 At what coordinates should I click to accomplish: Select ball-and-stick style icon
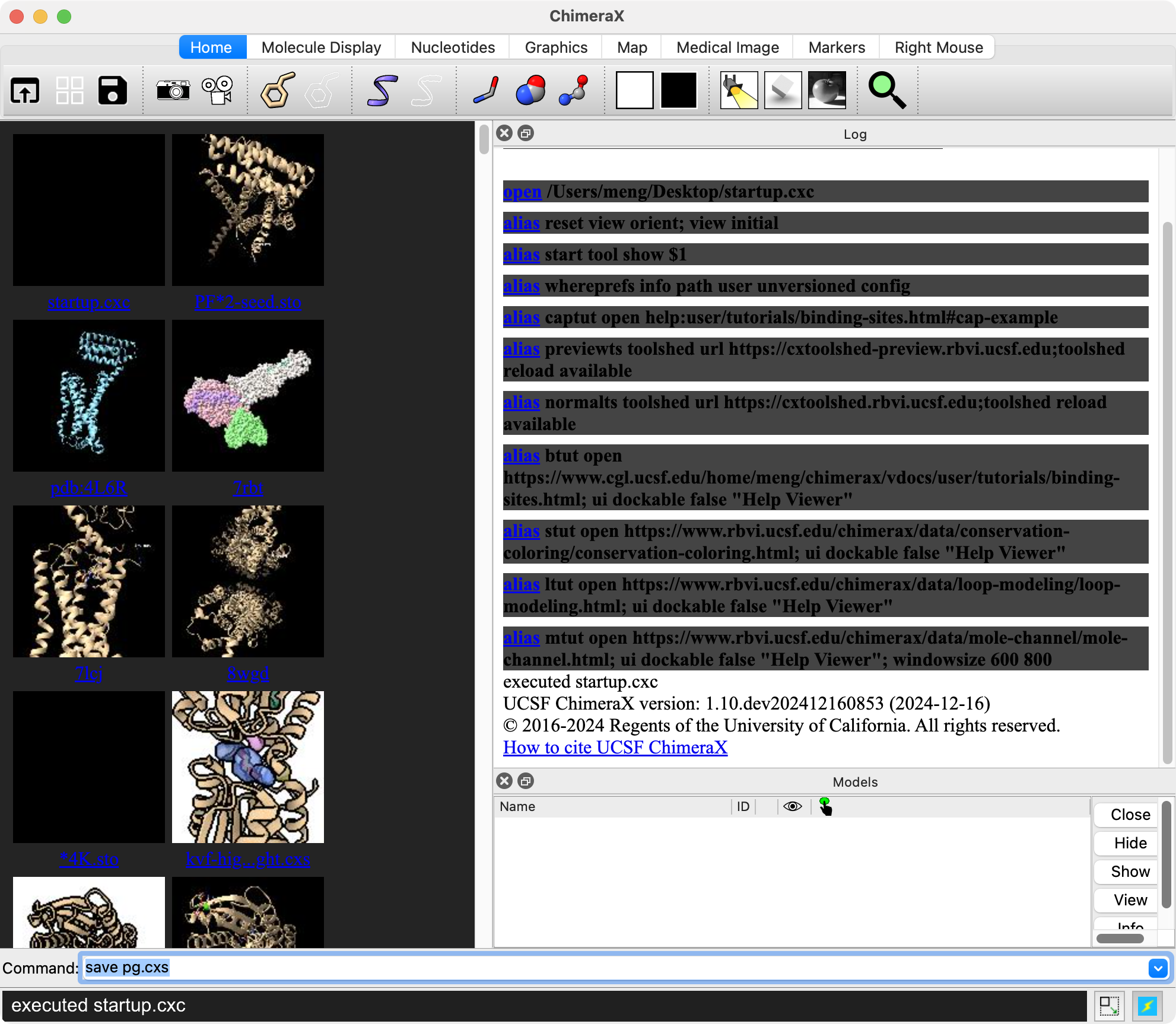click(x=574, y=91)
